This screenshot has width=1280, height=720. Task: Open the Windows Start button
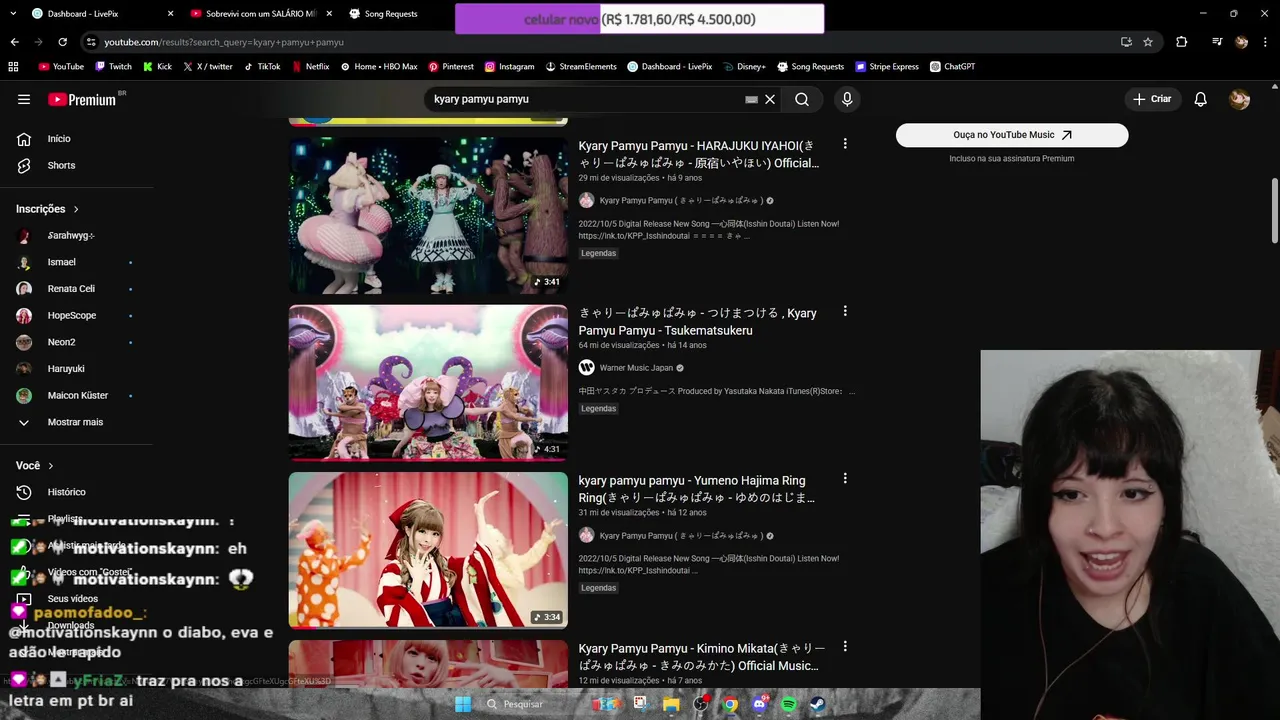(463, 704)
